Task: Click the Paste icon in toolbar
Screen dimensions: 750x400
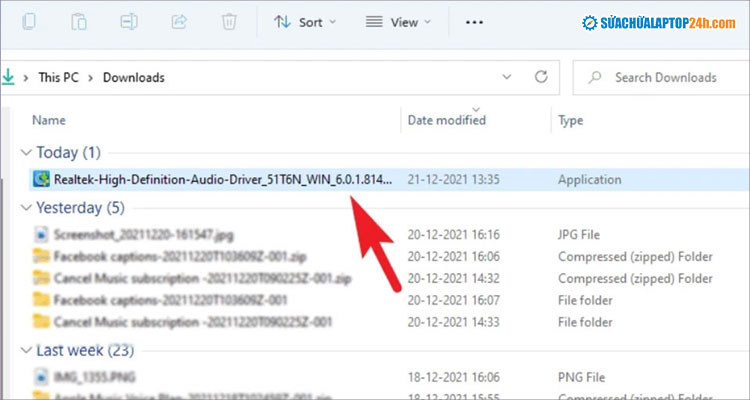Action: (x=80, y=21)
